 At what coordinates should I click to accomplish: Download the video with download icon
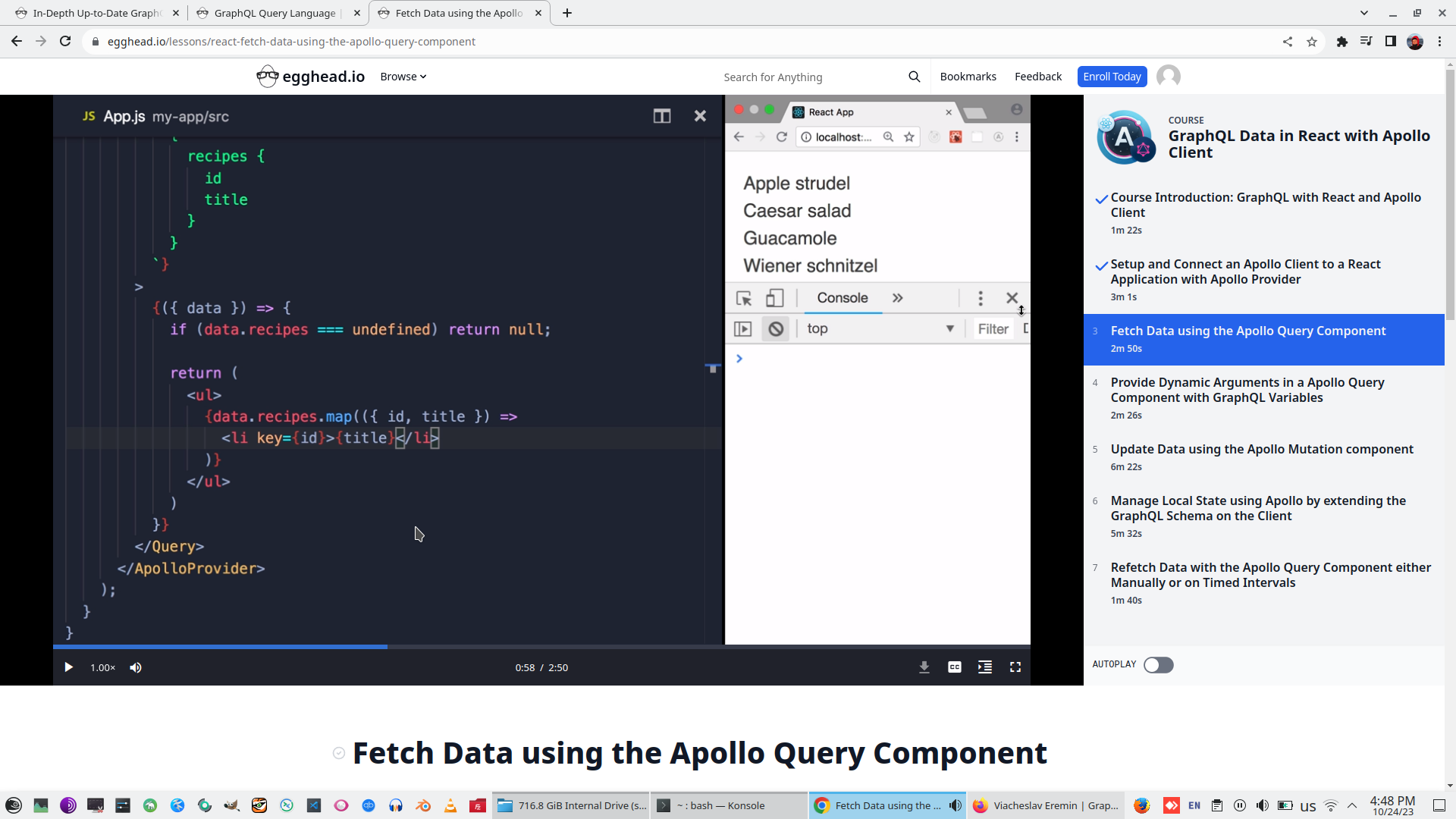[x=924, y=667]
